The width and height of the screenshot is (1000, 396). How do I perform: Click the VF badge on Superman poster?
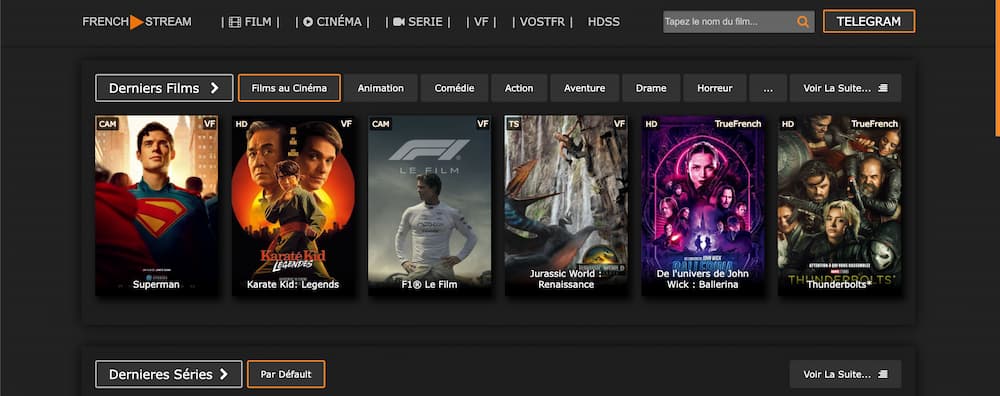point(210,124)
